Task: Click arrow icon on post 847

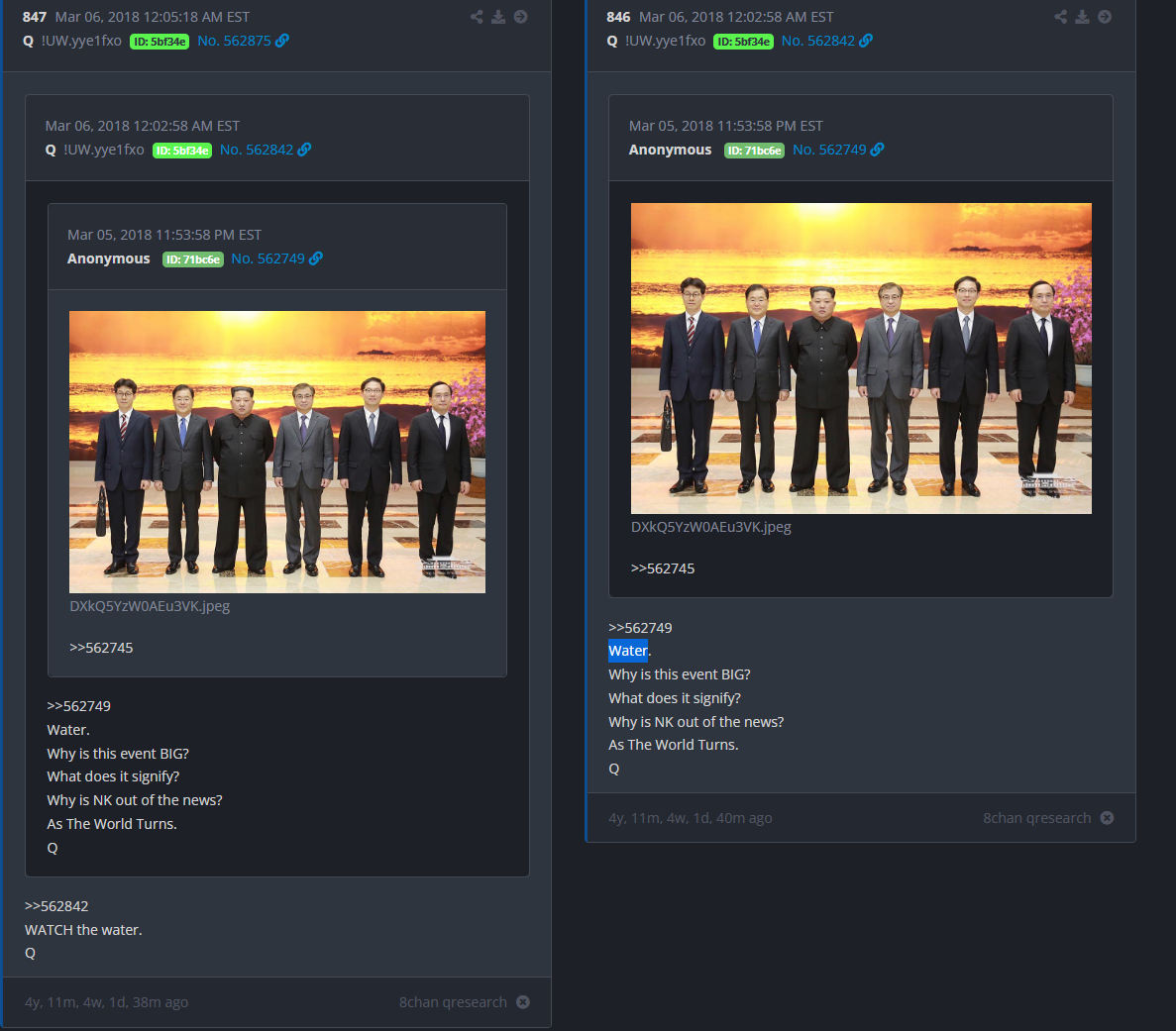Action: (x=520, y=17)
